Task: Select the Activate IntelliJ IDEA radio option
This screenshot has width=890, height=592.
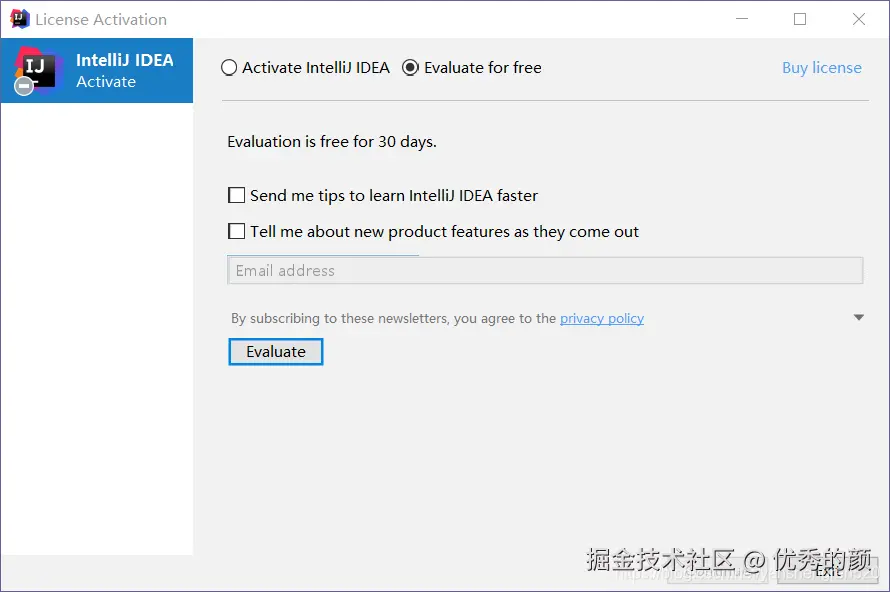Action: click(230, 68)
